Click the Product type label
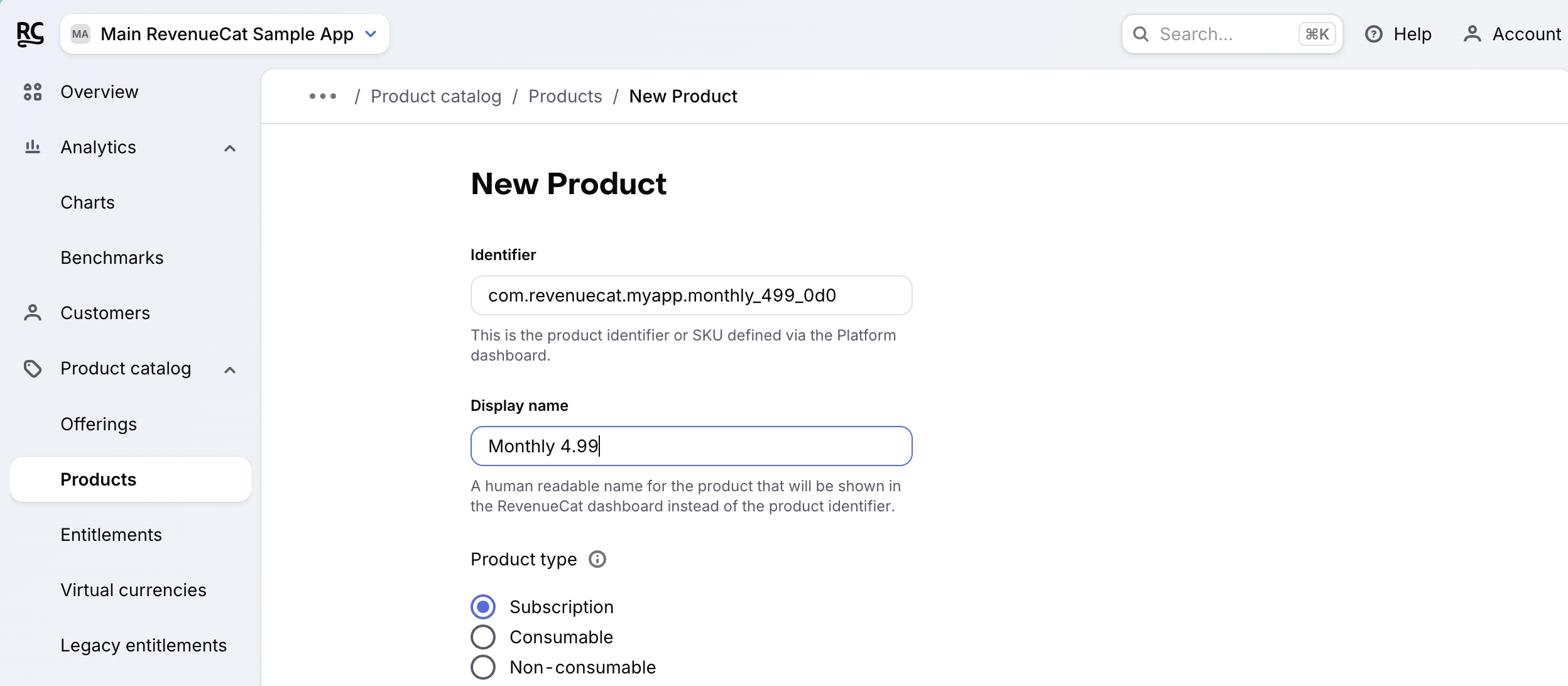The height and width of the screenshot is (686, 1568). coord(523,559)
